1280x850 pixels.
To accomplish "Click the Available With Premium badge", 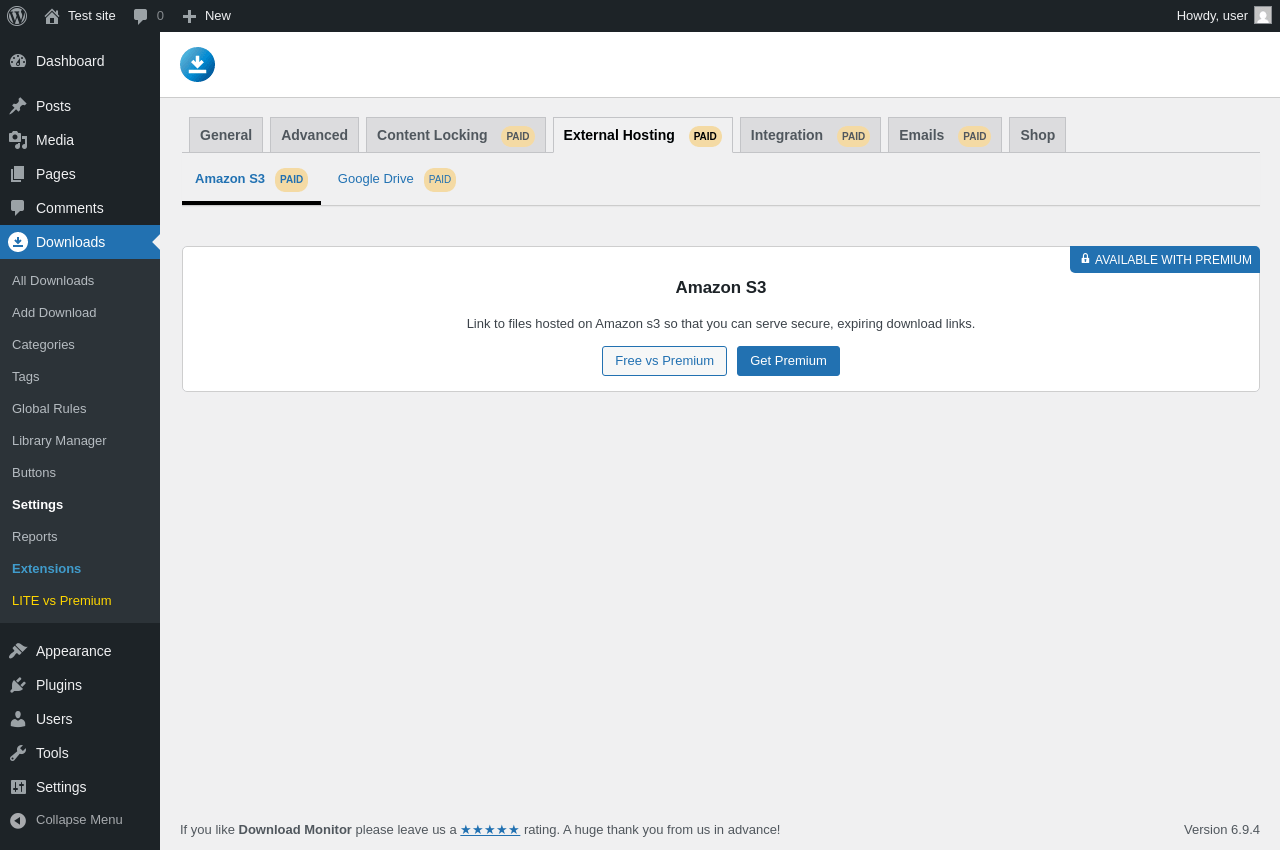I will tap(1165, 260).
